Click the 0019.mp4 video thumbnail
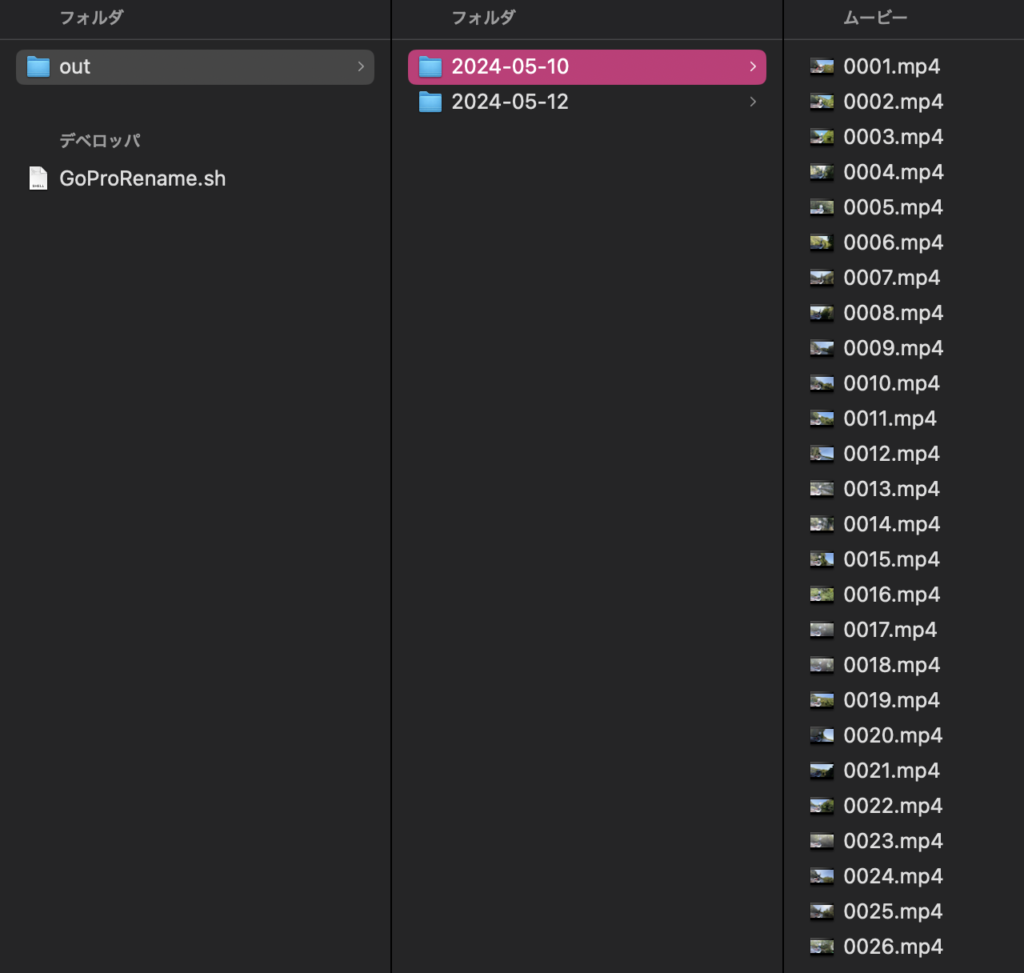The height and width of the screenshot is (973, 1024). coord(822,701)
